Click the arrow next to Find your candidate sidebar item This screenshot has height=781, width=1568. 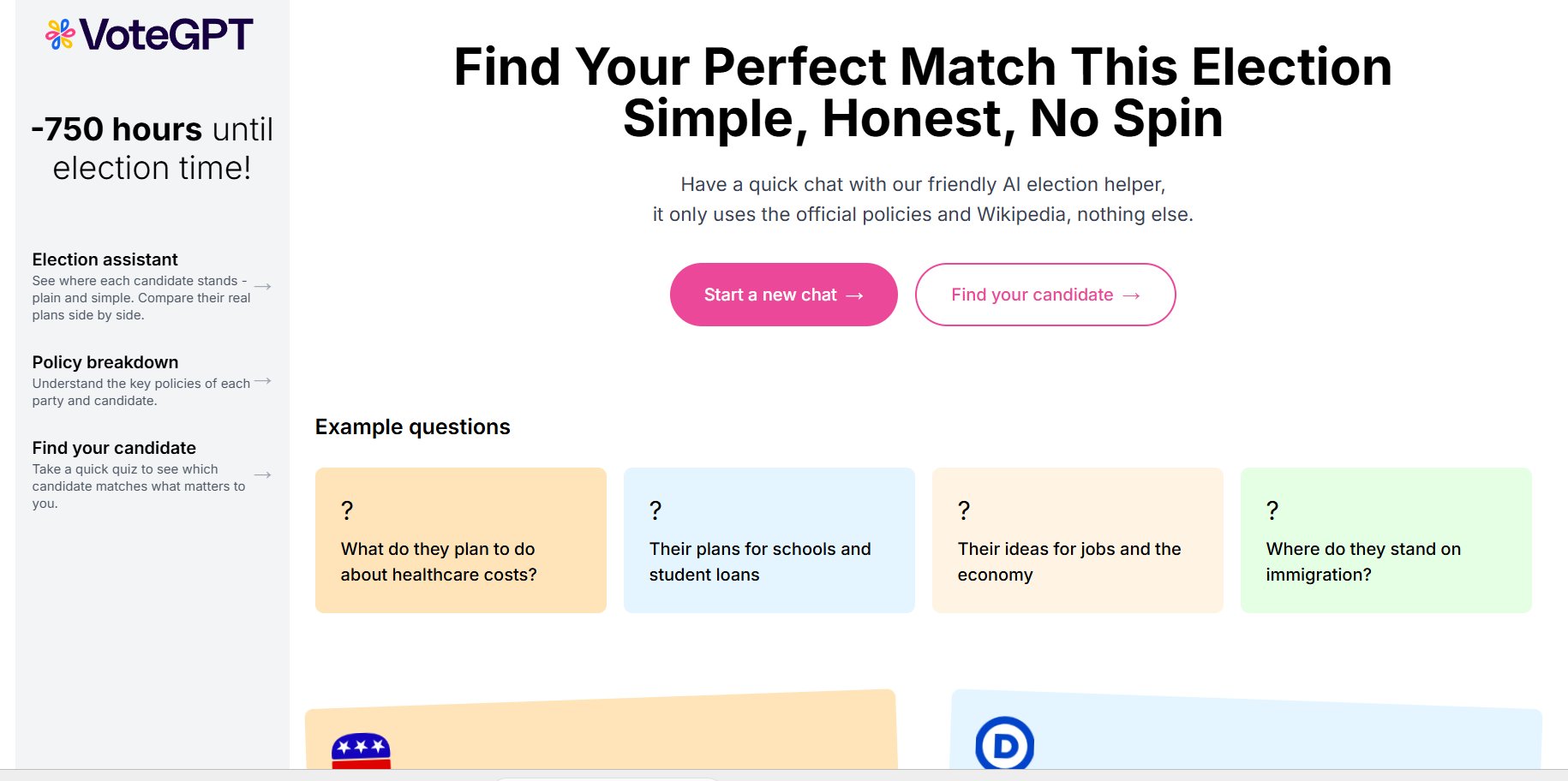point(263,475)
